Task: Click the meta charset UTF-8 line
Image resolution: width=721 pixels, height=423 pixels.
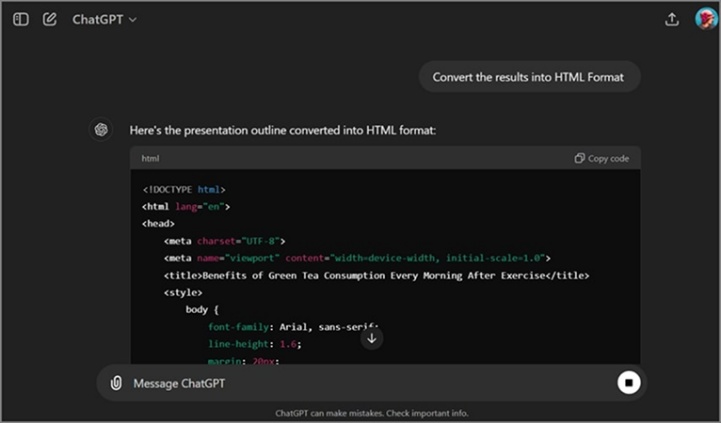Action: click(x=225, y=241)
